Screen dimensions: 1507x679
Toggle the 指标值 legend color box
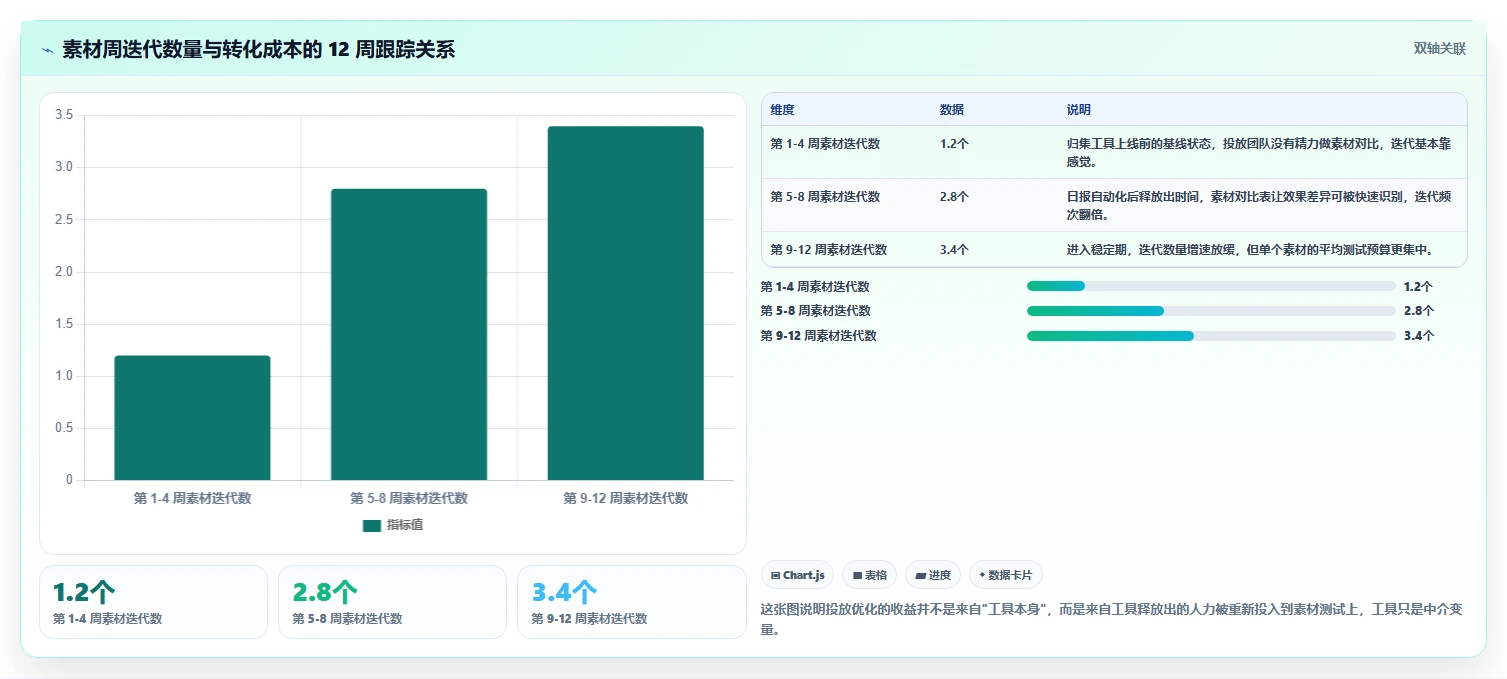pyautogui.click(x=372, y=525)
